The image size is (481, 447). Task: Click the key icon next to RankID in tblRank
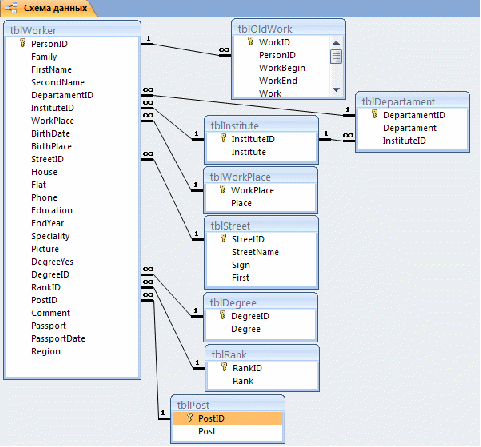click(224, 367)
